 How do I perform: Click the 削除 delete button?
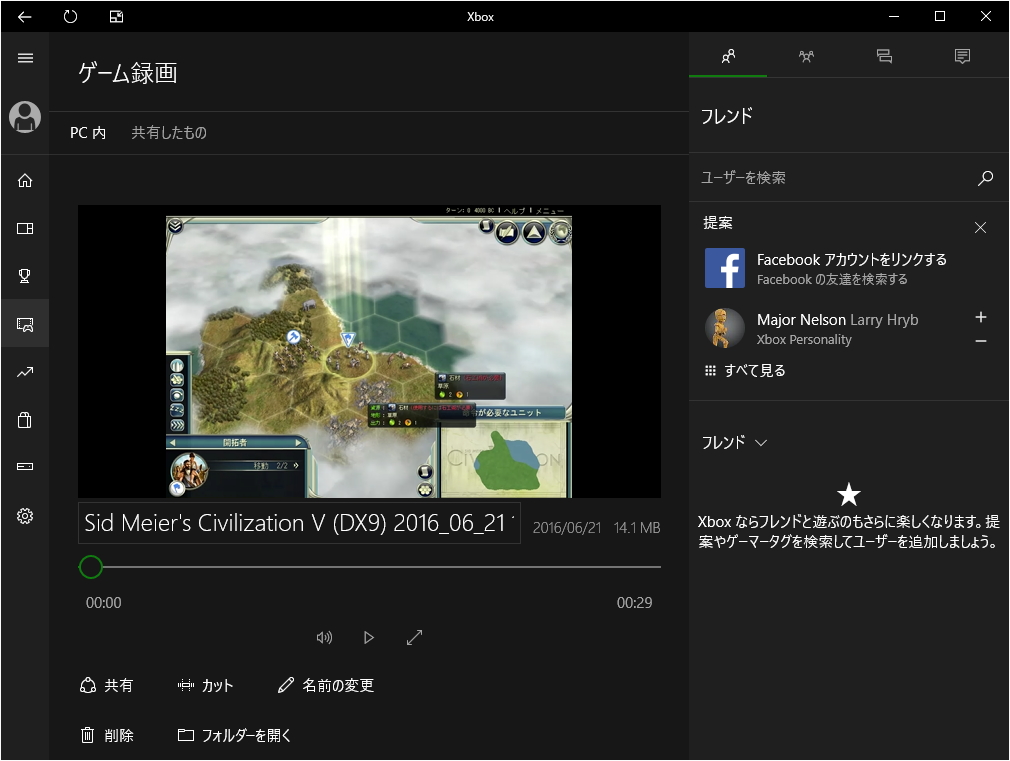pos(106,735)
